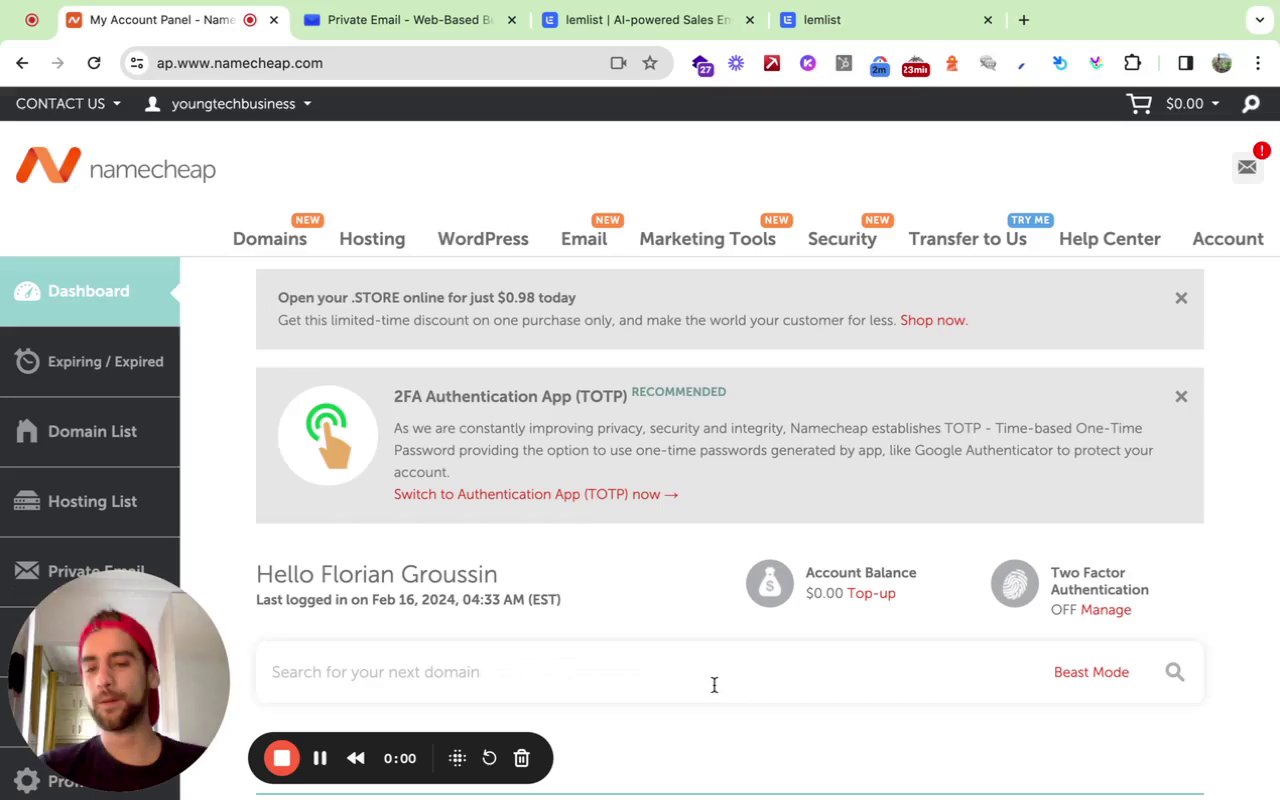Select Dashboard in the sidebar
1280x800 pixels.
(x=90, y=291)
